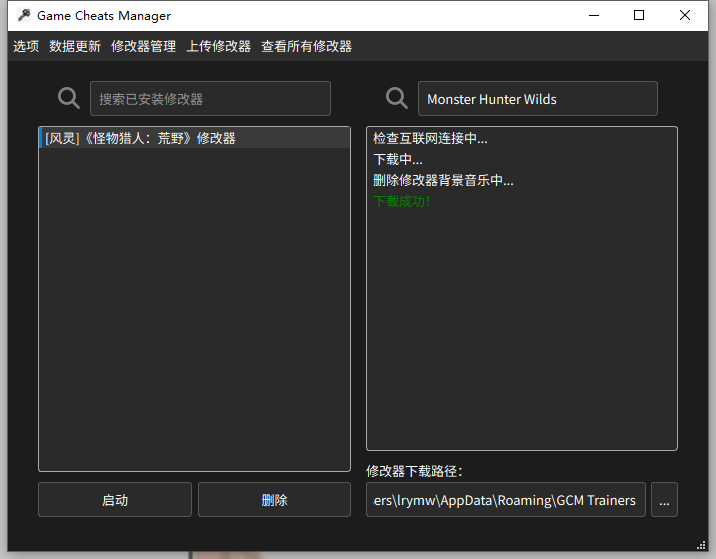Open the path browser with the ... button
Viewport: 716px width, 559px height.
[x=664, y=500]
